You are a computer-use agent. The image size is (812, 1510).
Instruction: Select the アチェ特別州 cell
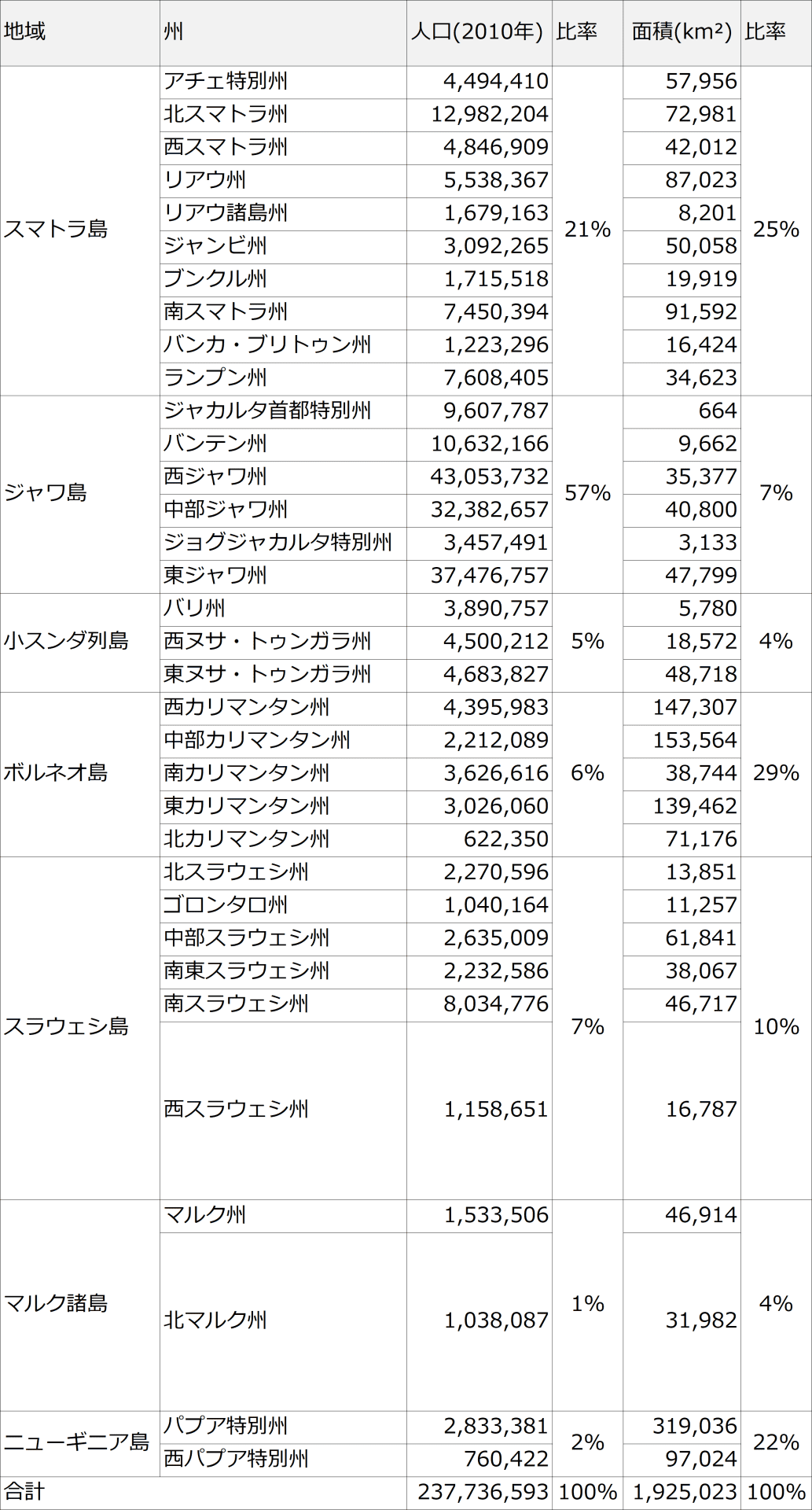[283, 82]
